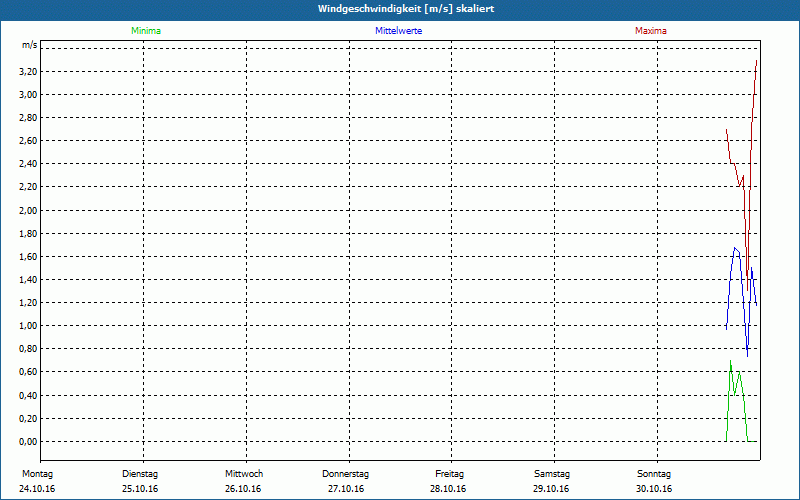
Task: Click the Maxima legend label
Action: click(651, 31)
